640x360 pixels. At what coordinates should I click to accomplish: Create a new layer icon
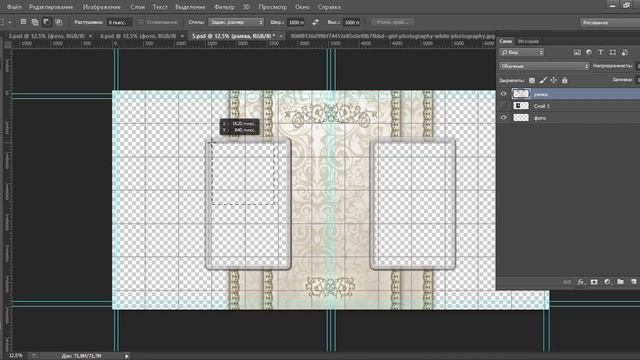[633, 282]
